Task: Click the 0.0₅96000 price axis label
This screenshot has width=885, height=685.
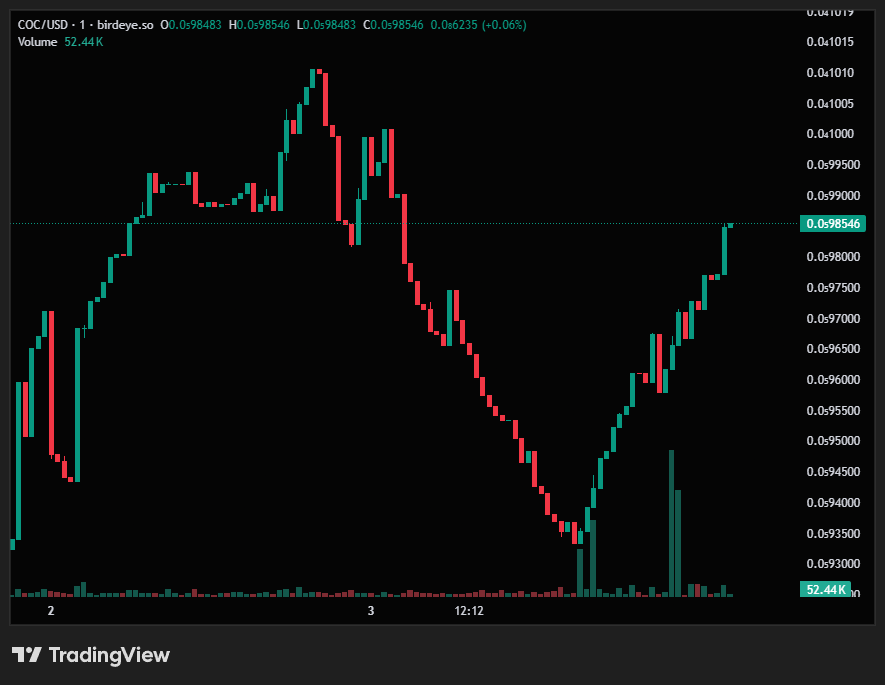Action: [833, 379]
